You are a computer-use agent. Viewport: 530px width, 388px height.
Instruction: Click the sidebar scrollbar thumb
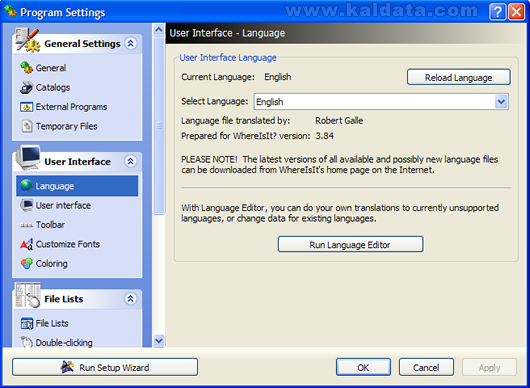point(159,125)
